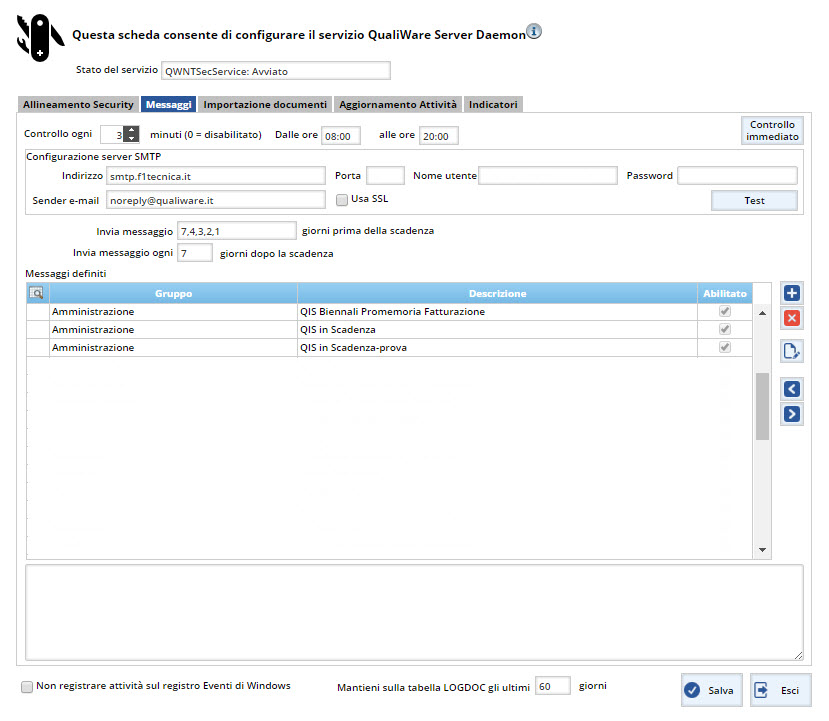Viewport: 829px width, 721px height.
Task: Click the edit document pencil icon
Action: click(x=792, y=351)
